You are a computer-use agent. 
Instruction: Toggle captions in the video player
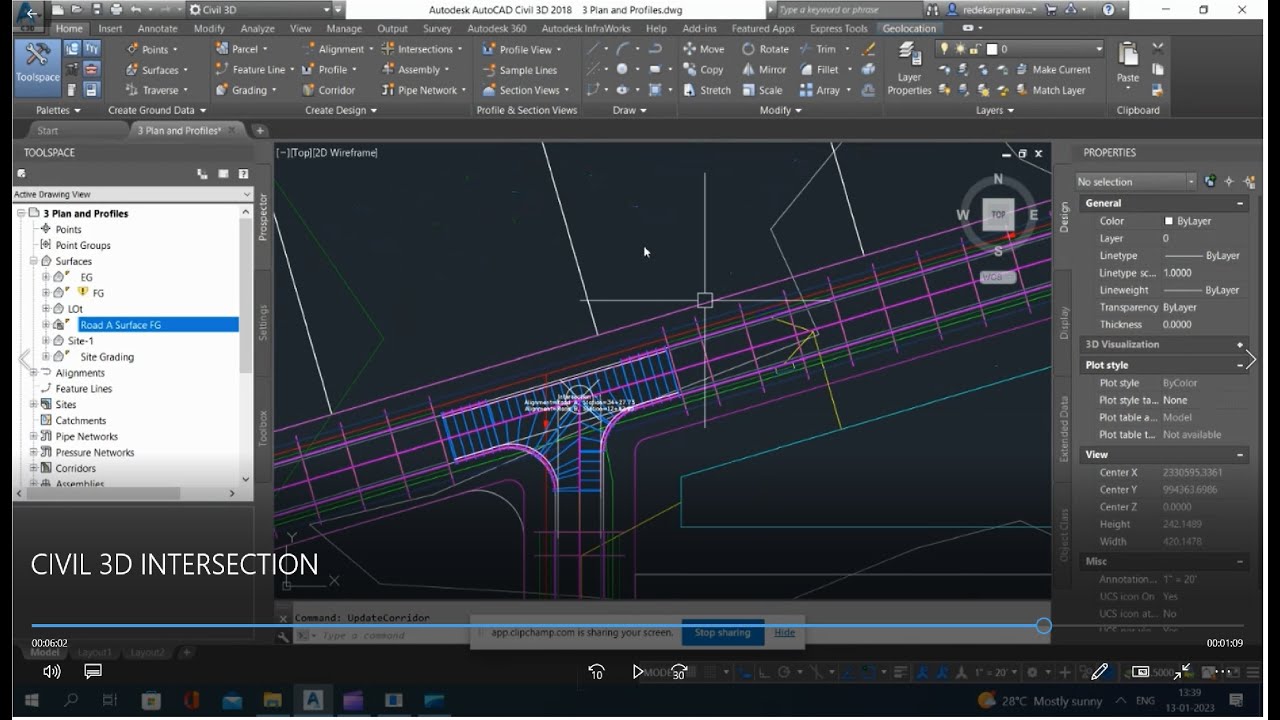tap(93, 672)
